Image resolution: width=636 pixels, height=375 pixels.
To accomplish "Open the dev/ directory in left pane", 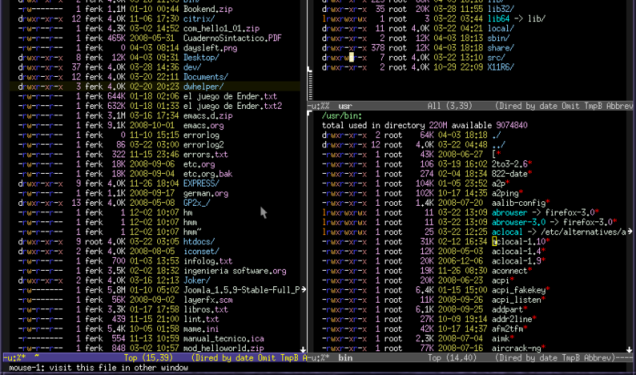I will click(192, 67).
